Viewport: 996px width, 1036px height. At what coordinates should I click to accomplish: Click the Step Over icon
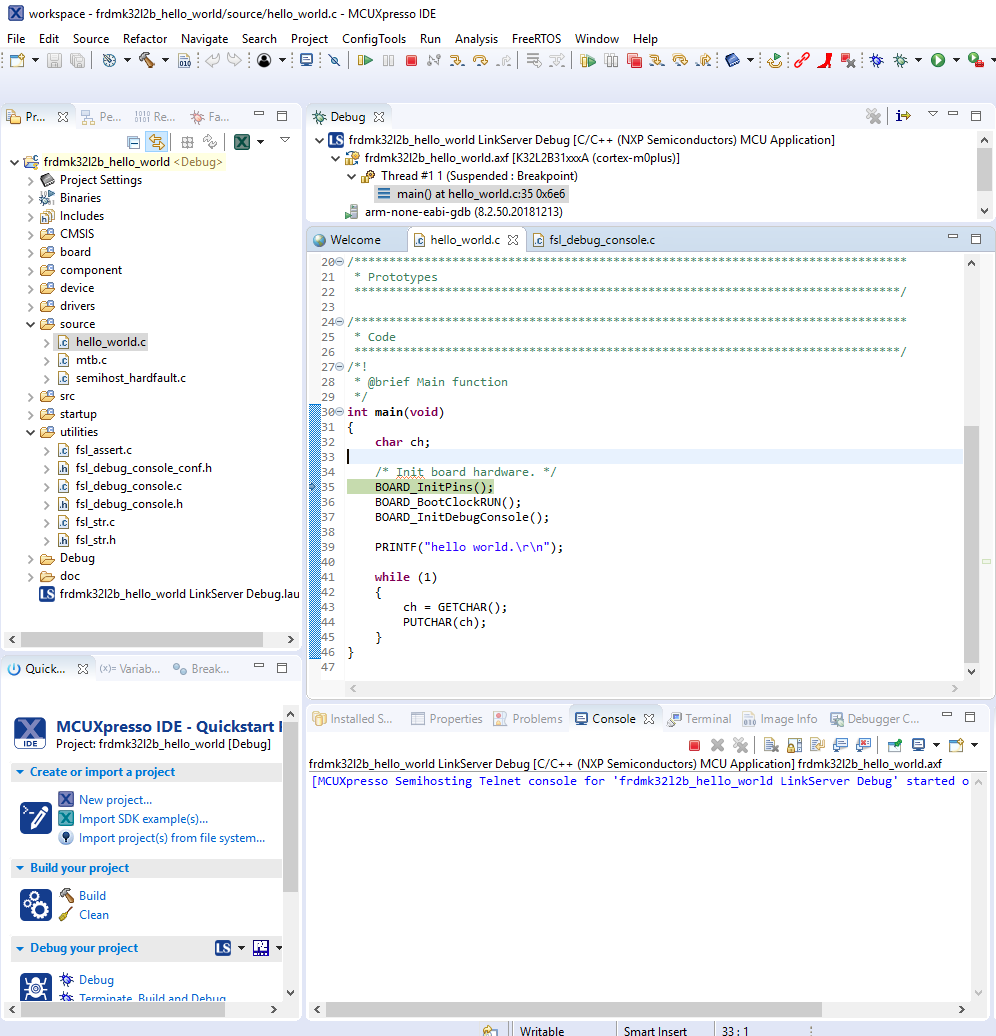tap(480, 61)
